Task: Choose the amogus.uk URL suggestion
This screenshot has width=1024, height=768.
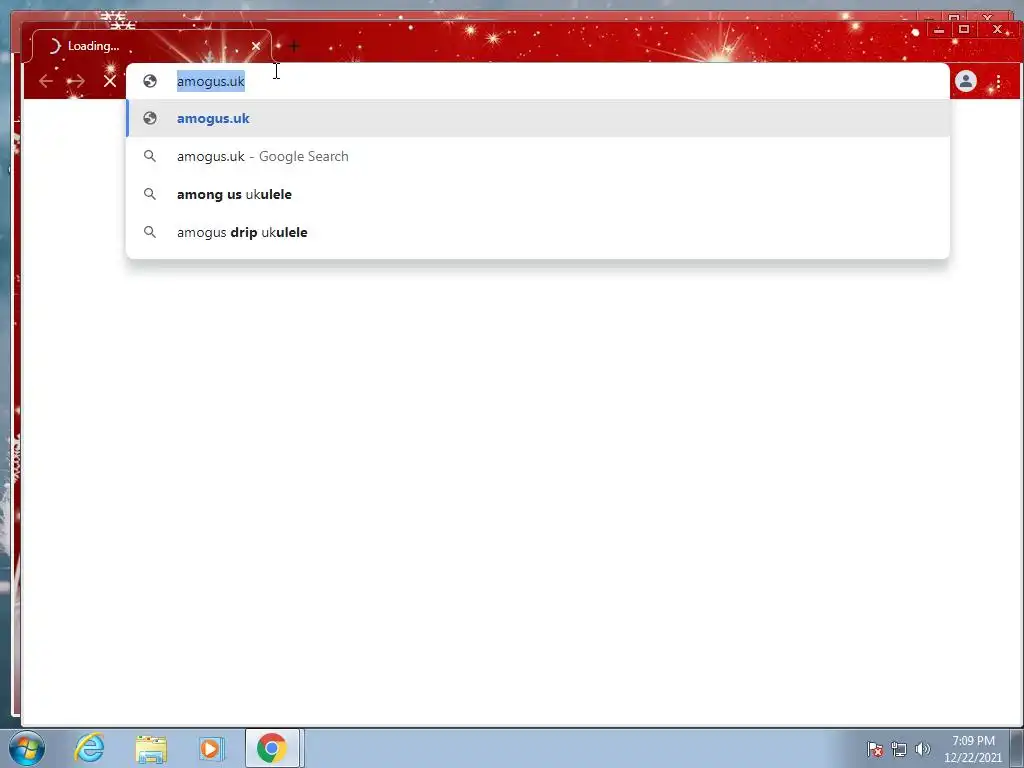Action: point(537,118)
